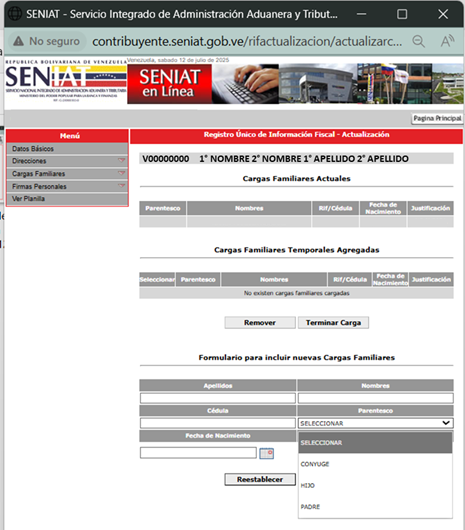Click 'Formulario para incluir nuevas Cargas Familiares' heading
Screen dimensions: 465x530
pos(296,357)
